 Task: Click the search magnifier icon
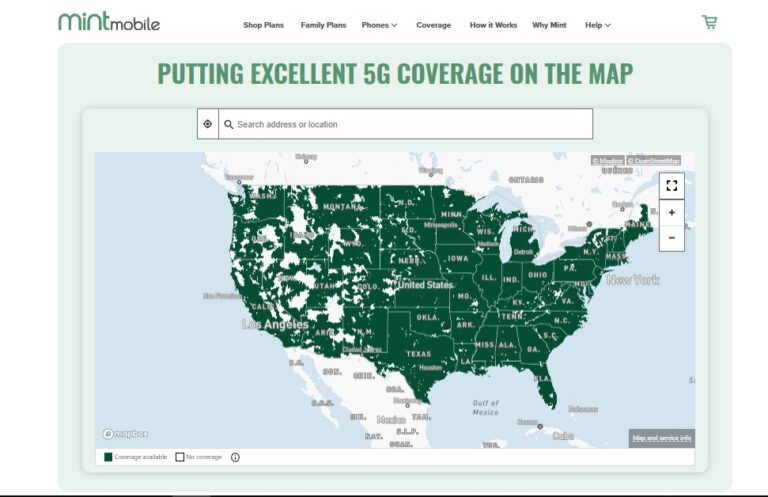pos(228,124)
